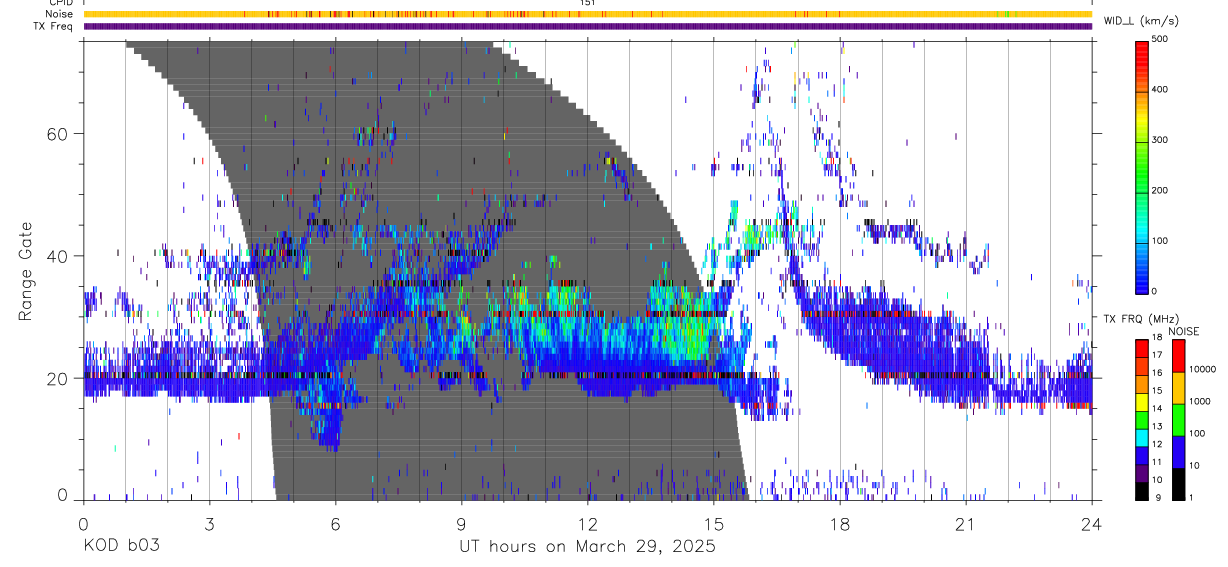Click the 'UT hours on March 29, 2025' axis title

tap(587, 547)
